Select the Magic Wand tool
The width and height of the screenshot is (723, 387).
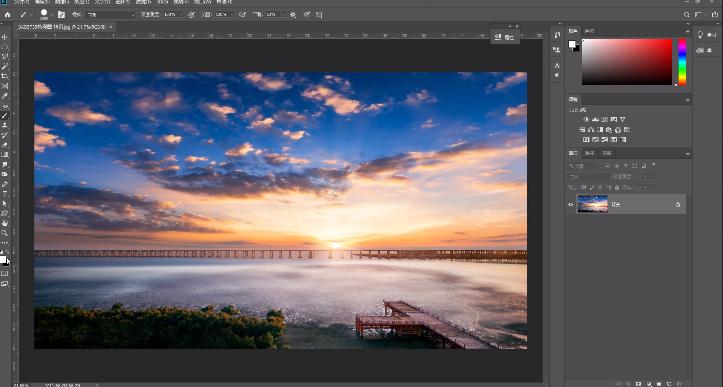(x=5, y=66)
